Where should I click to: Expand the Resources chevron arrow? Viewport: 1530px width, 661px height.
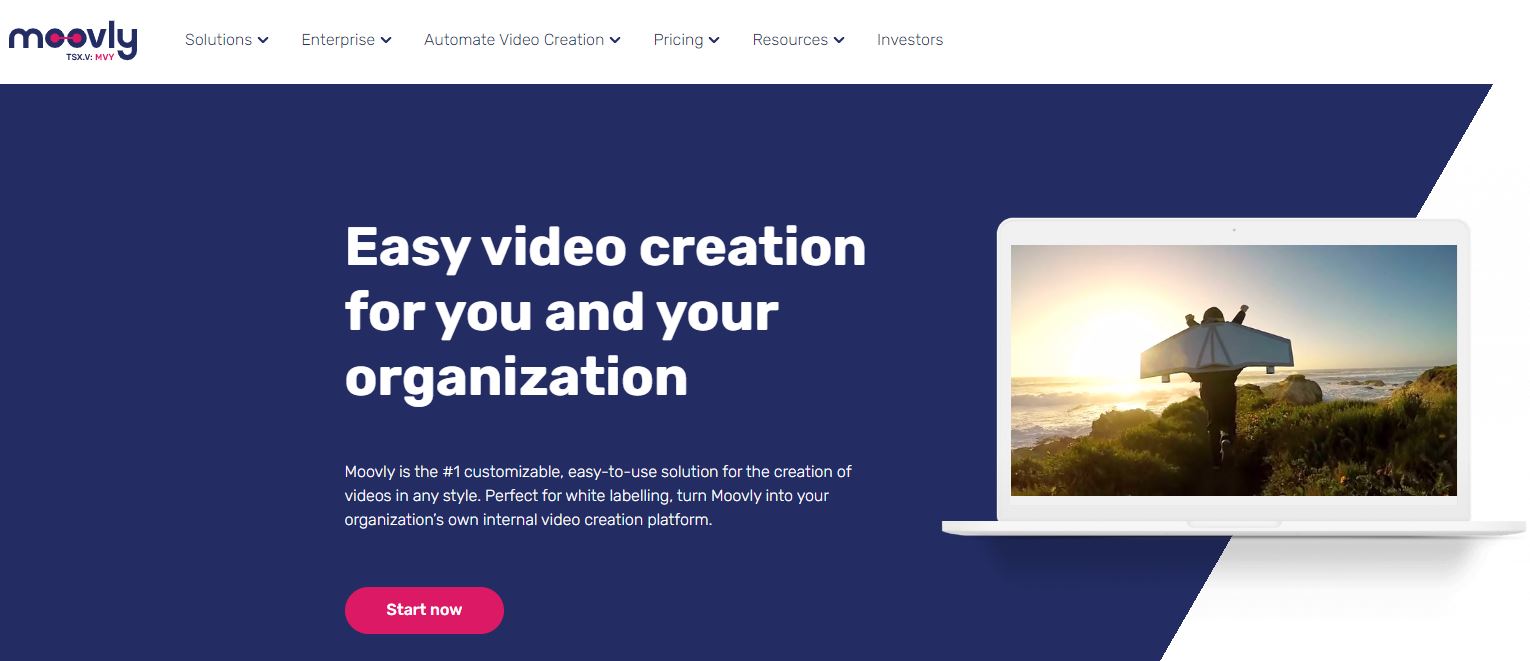click(x=839, y=41)
